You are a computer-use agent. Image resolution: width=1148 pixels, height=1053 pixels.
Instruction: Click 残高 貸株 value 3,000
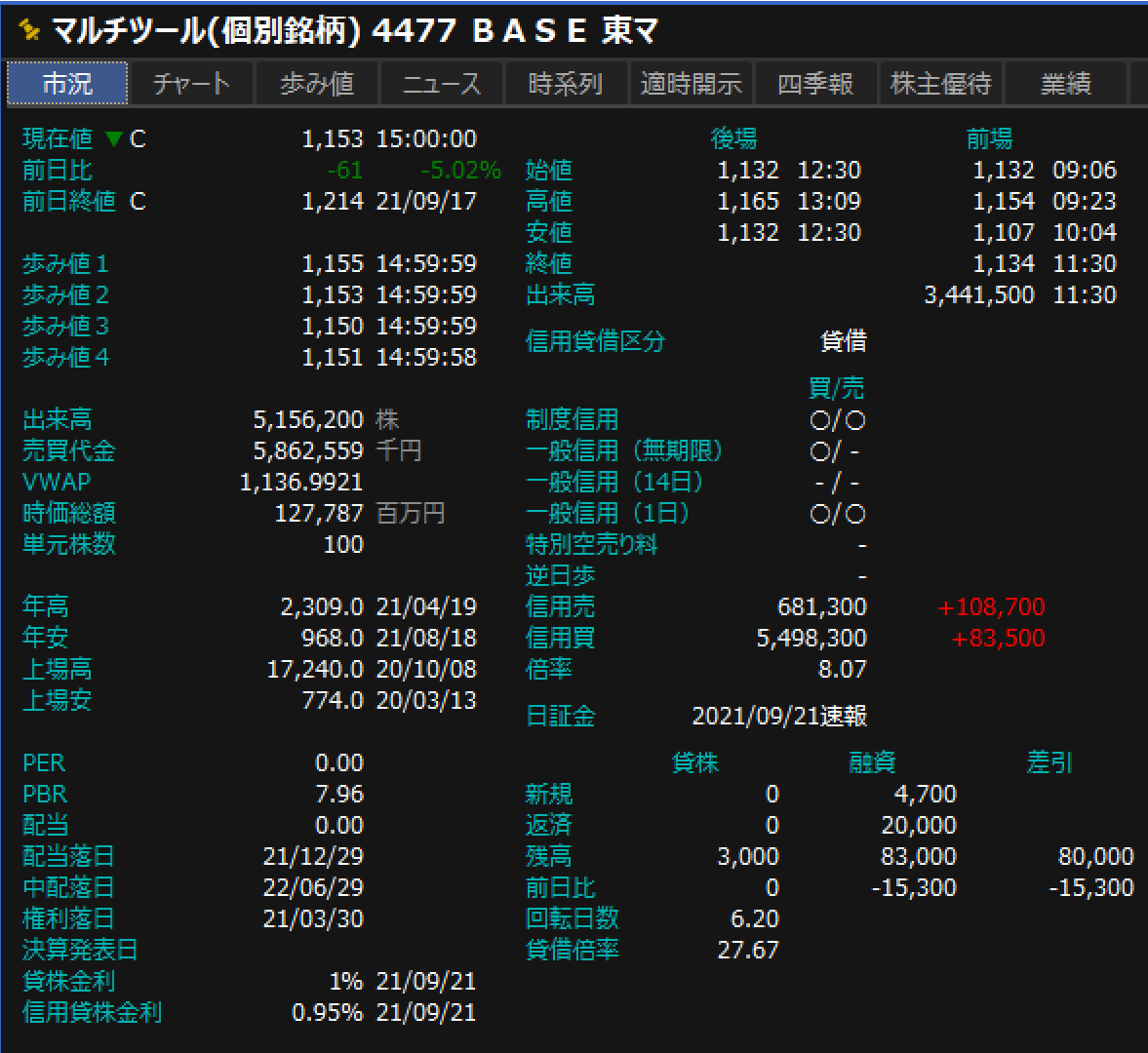pos(747,856)
